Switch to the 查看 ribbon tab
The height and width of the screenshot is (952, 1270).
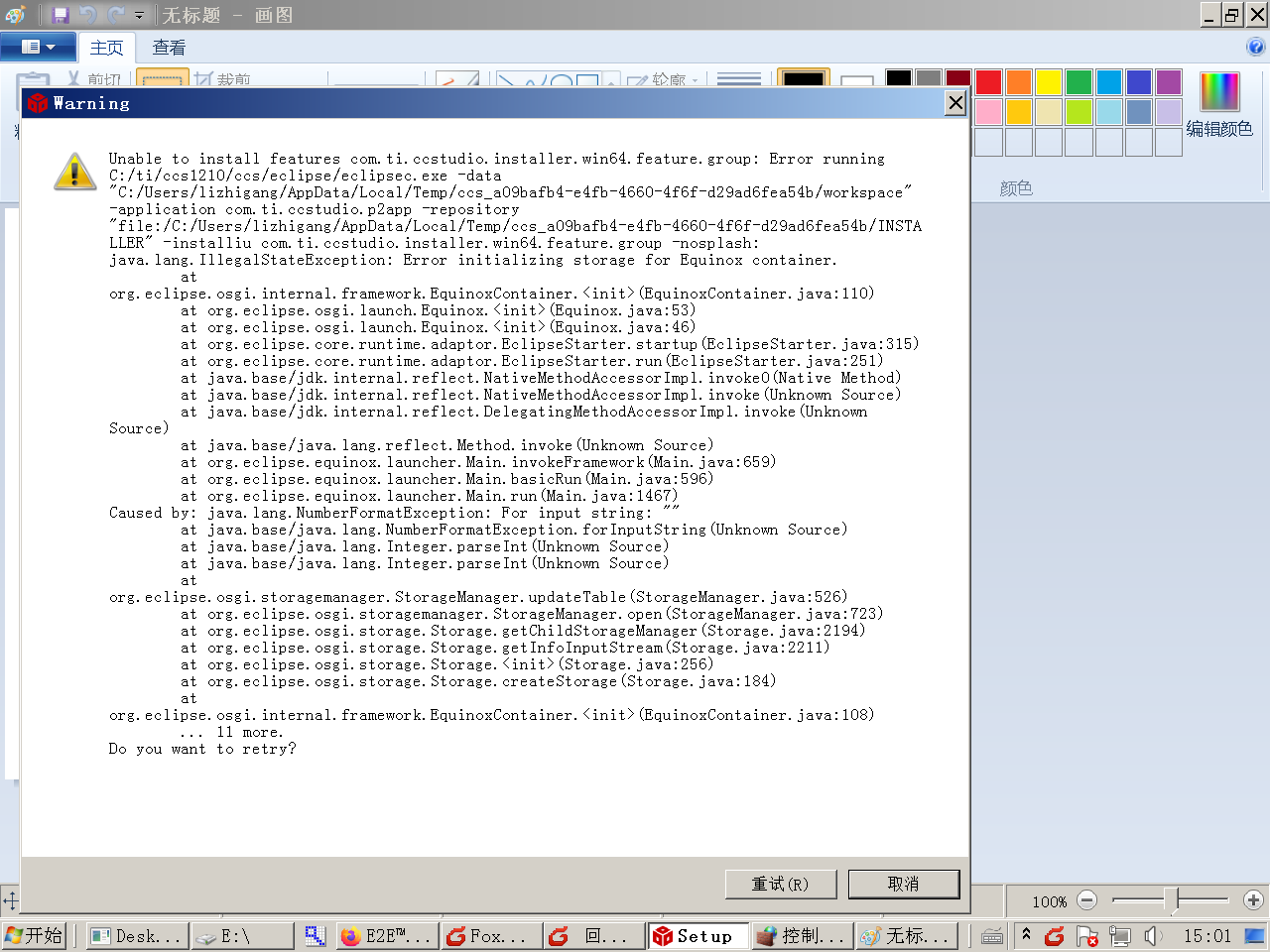[169, 48]
